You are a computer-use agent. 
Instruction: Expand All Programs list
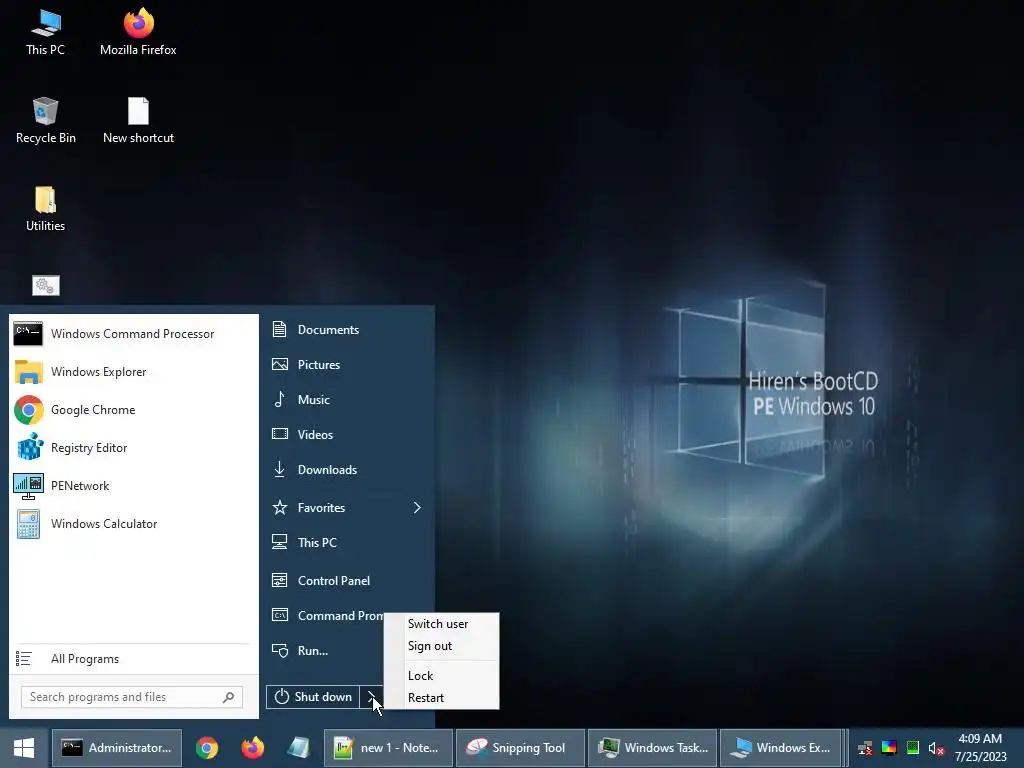(x=133, y=658)
